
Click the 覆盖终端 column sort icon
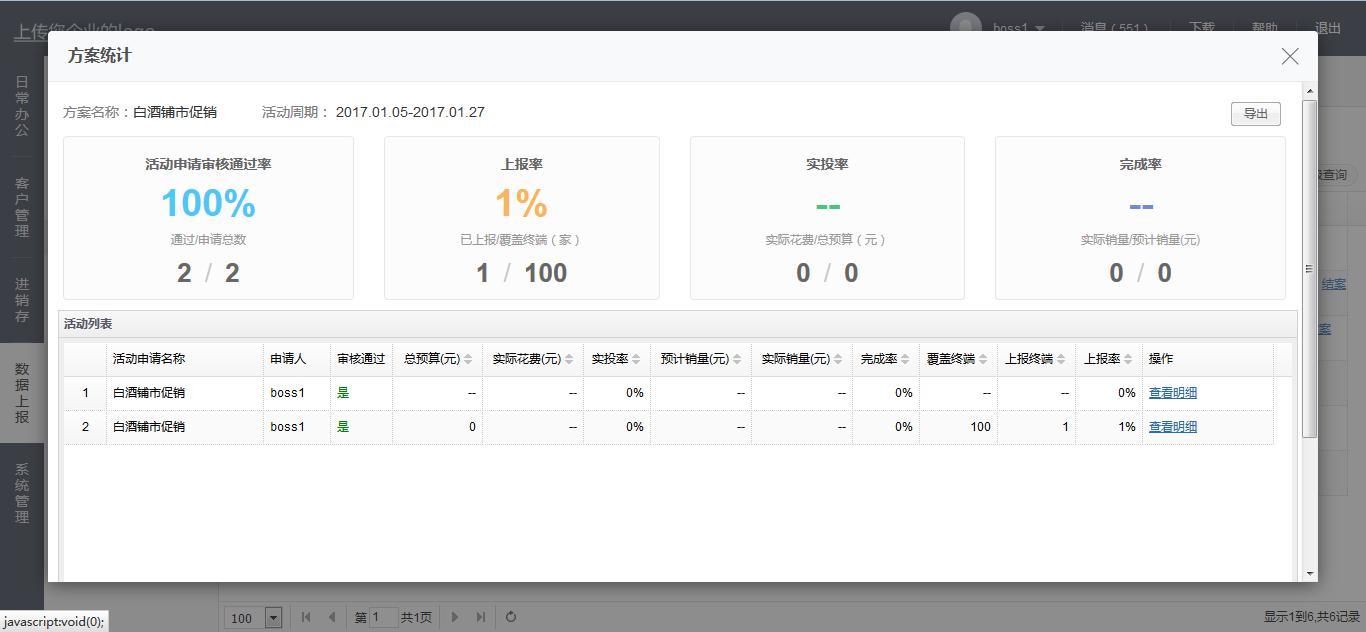983,360
